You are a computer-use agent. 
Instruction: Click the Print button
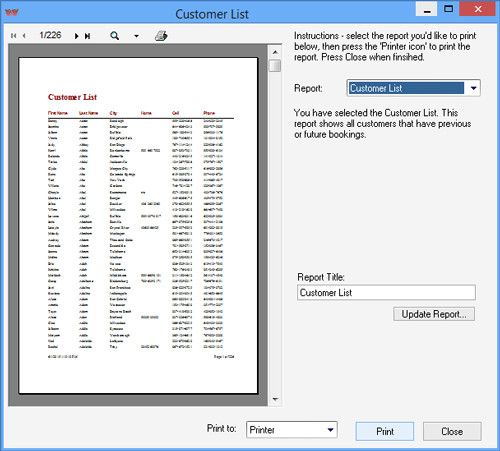point(385,431)
